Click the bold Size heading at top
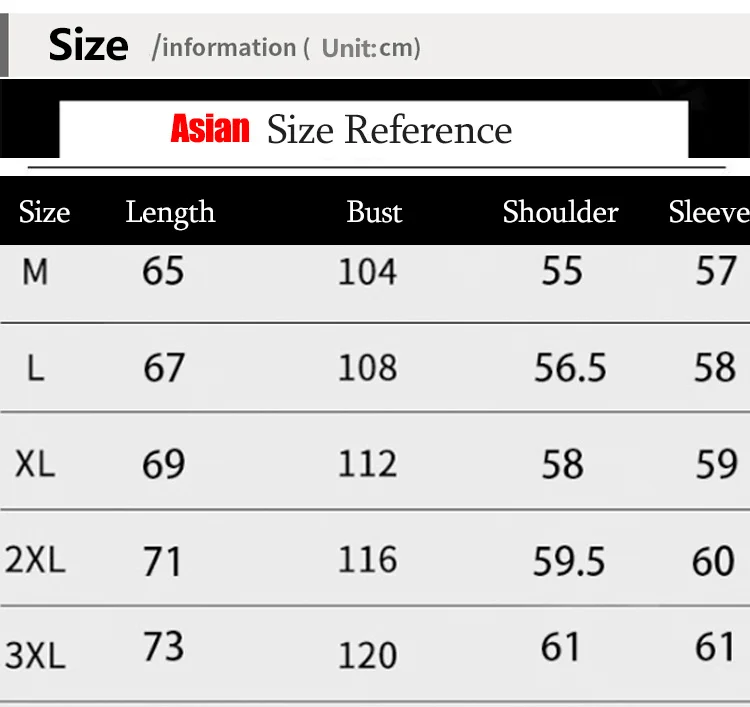 point(88,46)
